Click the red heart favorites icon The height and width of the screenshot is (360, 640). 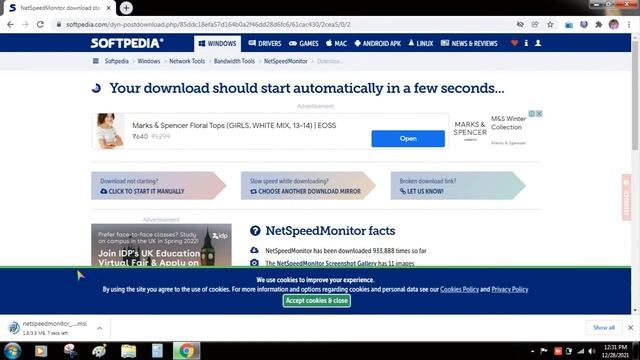pos(514,43)
